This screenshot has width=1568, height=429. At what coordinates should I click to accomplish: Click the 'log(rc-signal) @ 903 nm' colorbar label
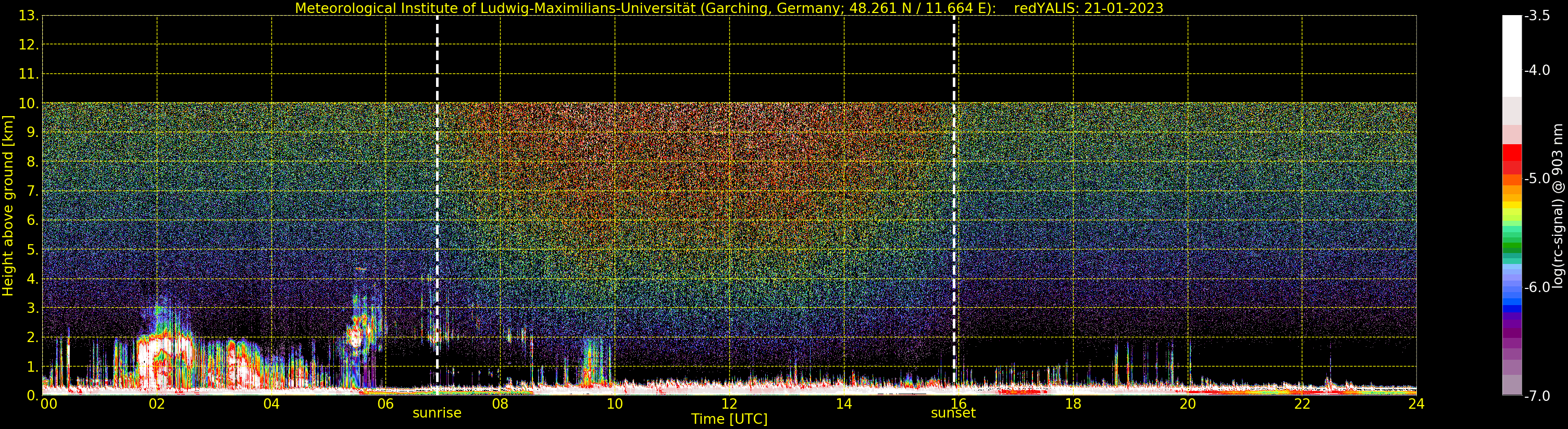[1558, 206]
